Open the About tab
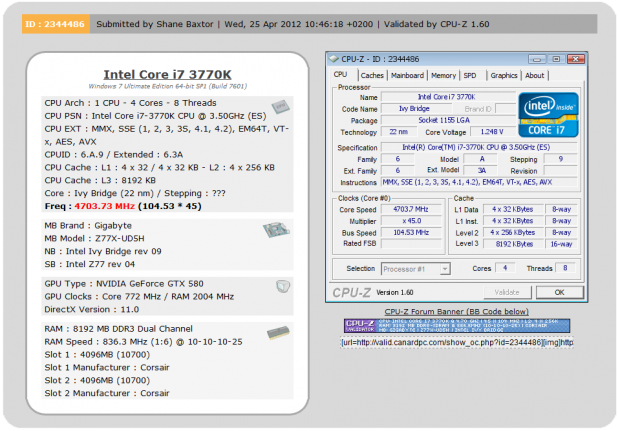Viewport: 620px width, 431px height. [535, 76]
